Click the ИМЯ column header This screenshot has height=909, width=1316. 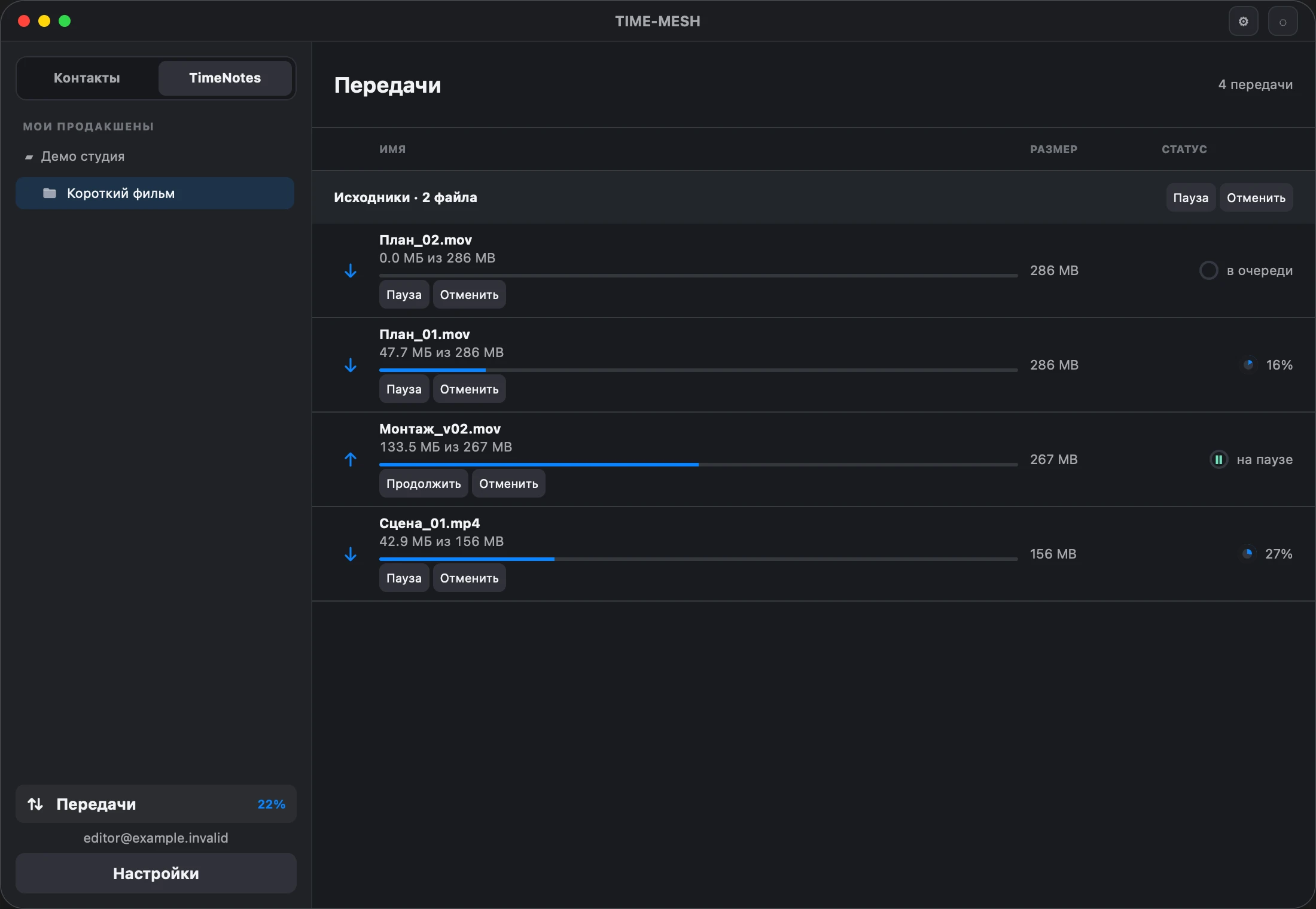tap(392, 150)
